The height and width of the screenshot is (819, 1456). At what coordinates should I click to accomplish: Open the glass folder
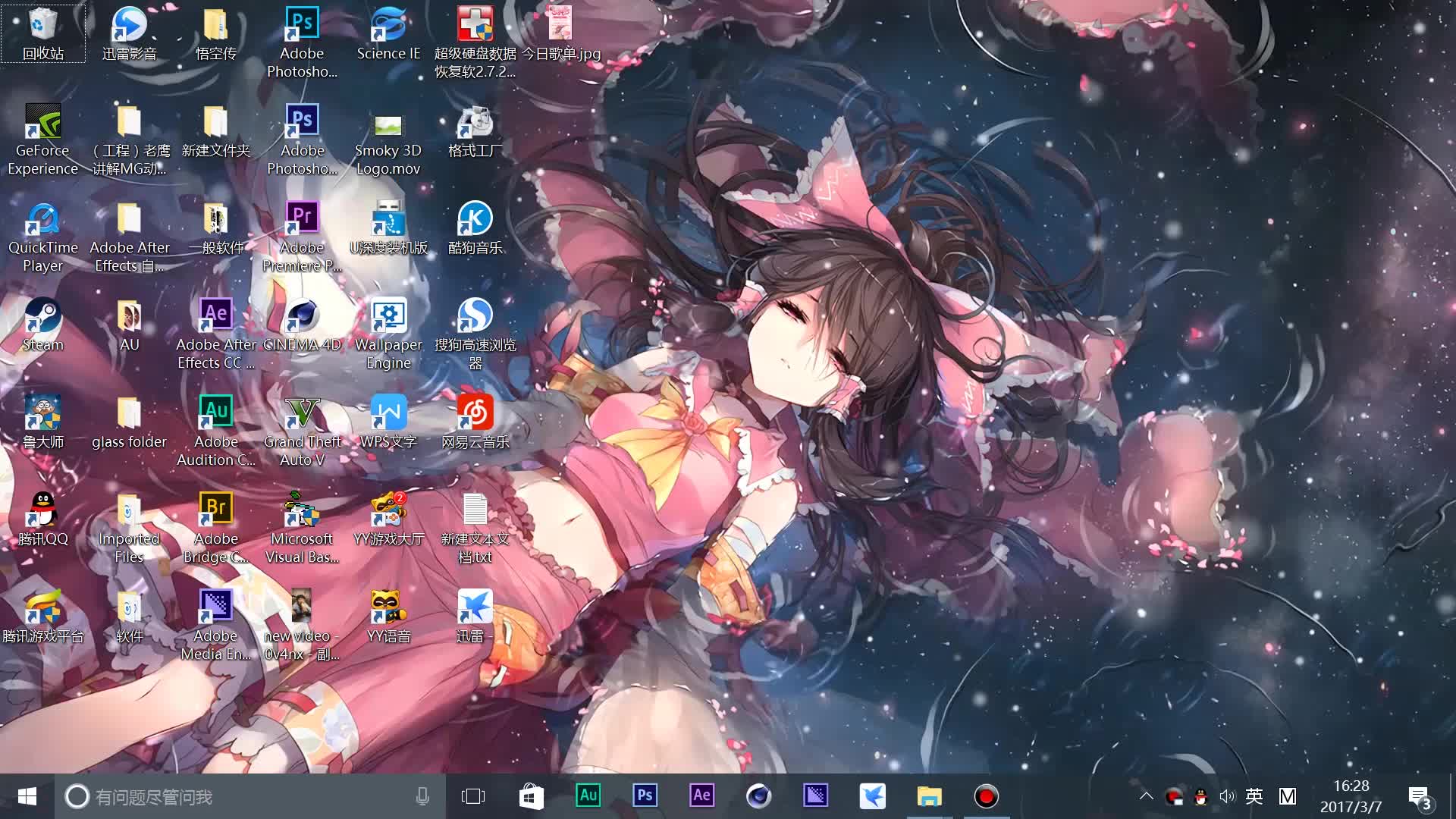pos(129,422)
